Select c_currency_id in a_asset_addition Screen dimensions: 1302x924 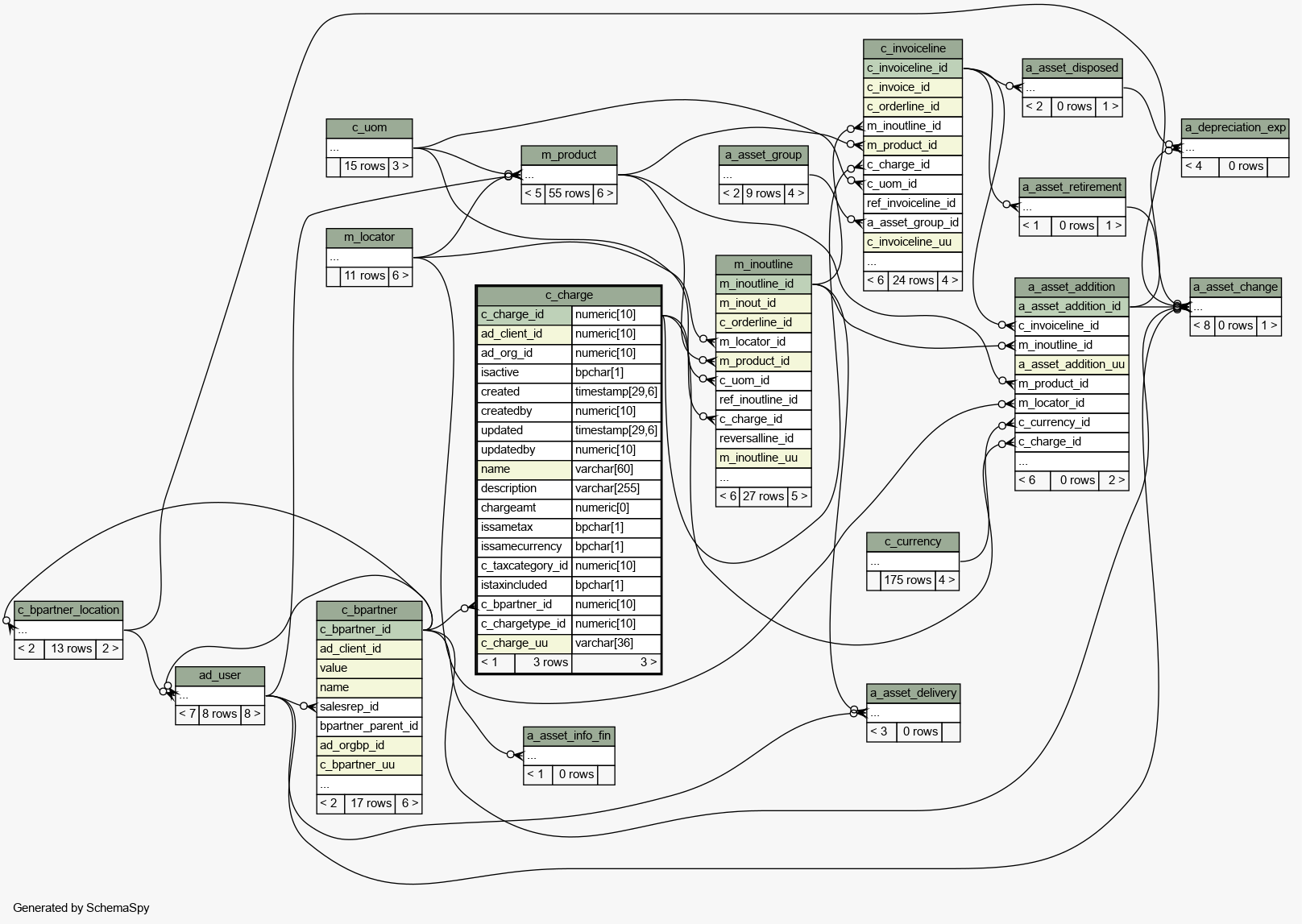1072,422
